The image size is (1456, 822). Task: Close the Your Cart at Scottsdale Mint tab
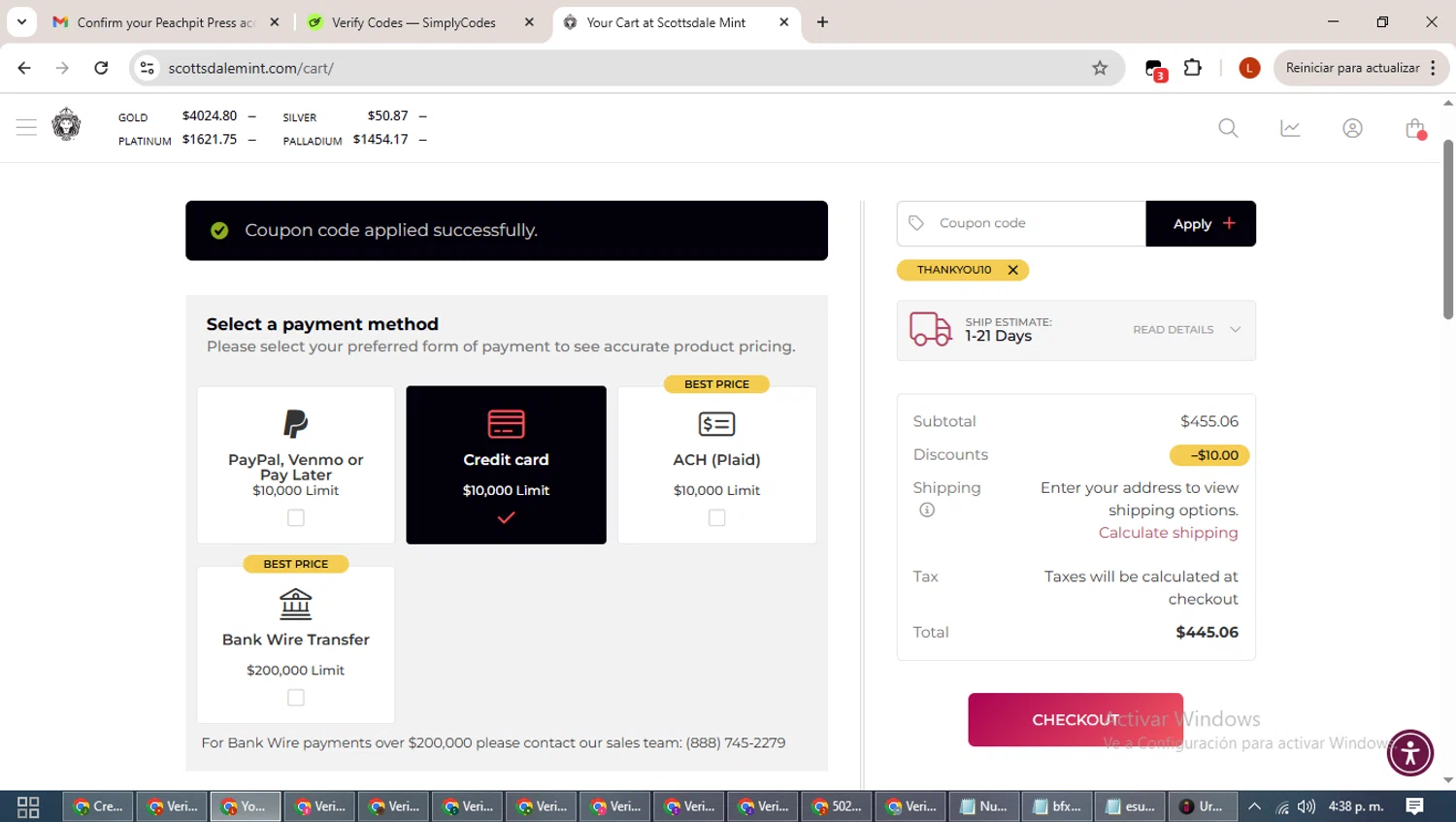click(x=784, y=22)
